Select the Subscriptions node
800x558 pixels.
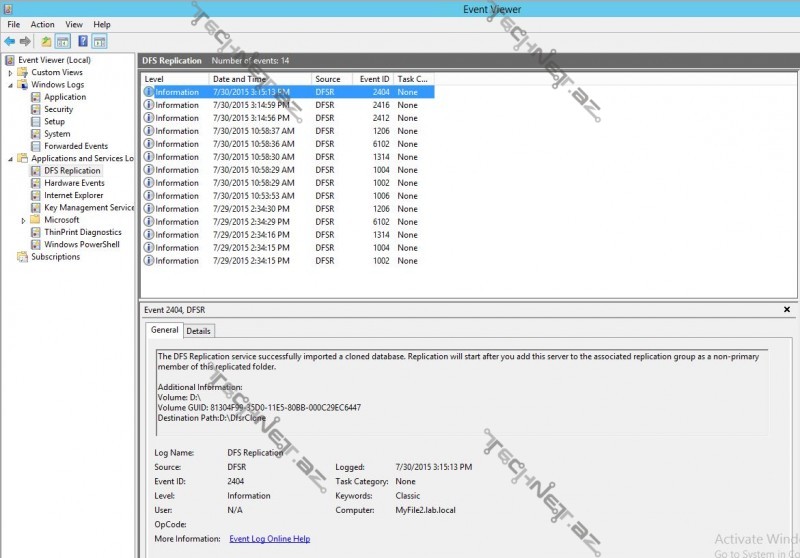pos(55,257)
